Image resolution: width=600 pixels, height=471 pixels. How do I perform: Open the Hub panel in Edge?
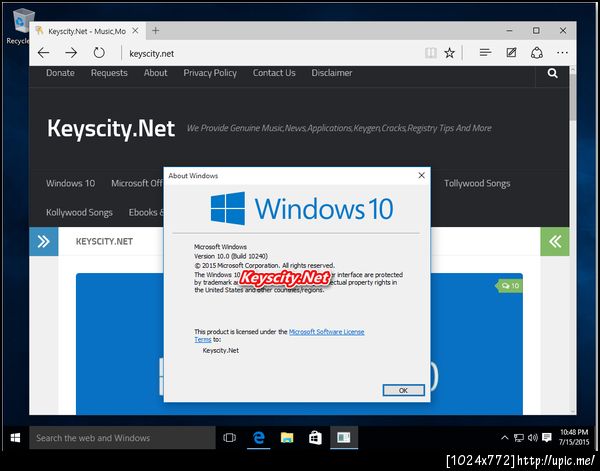(x=485, y=53)
